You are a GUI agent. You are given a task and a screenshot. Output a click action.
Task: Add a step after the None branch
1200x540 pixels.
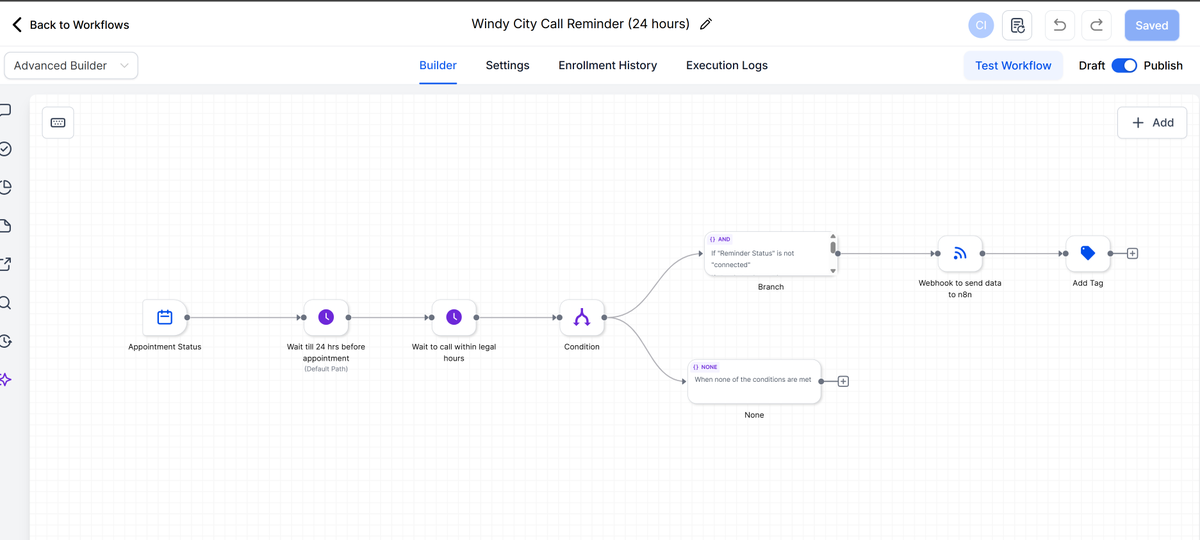[x=843, y=381]
